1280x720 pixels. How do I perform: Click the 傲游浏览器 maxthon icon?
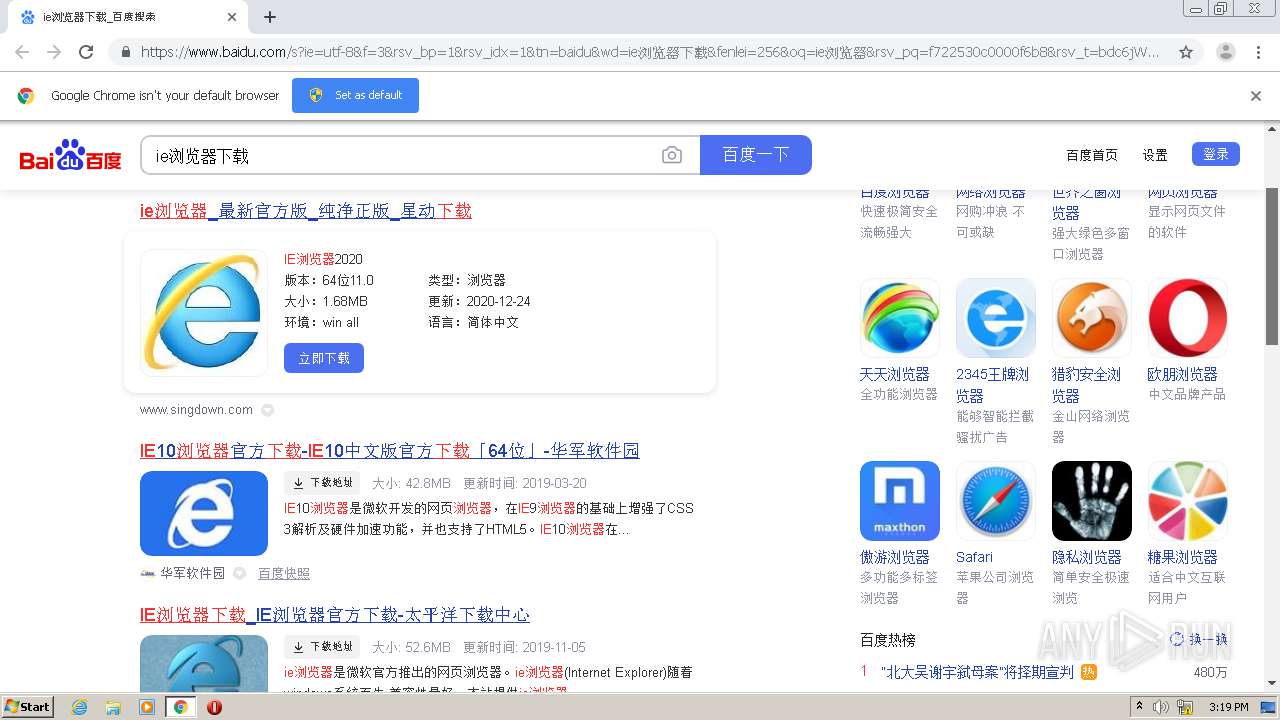point(900,501)
